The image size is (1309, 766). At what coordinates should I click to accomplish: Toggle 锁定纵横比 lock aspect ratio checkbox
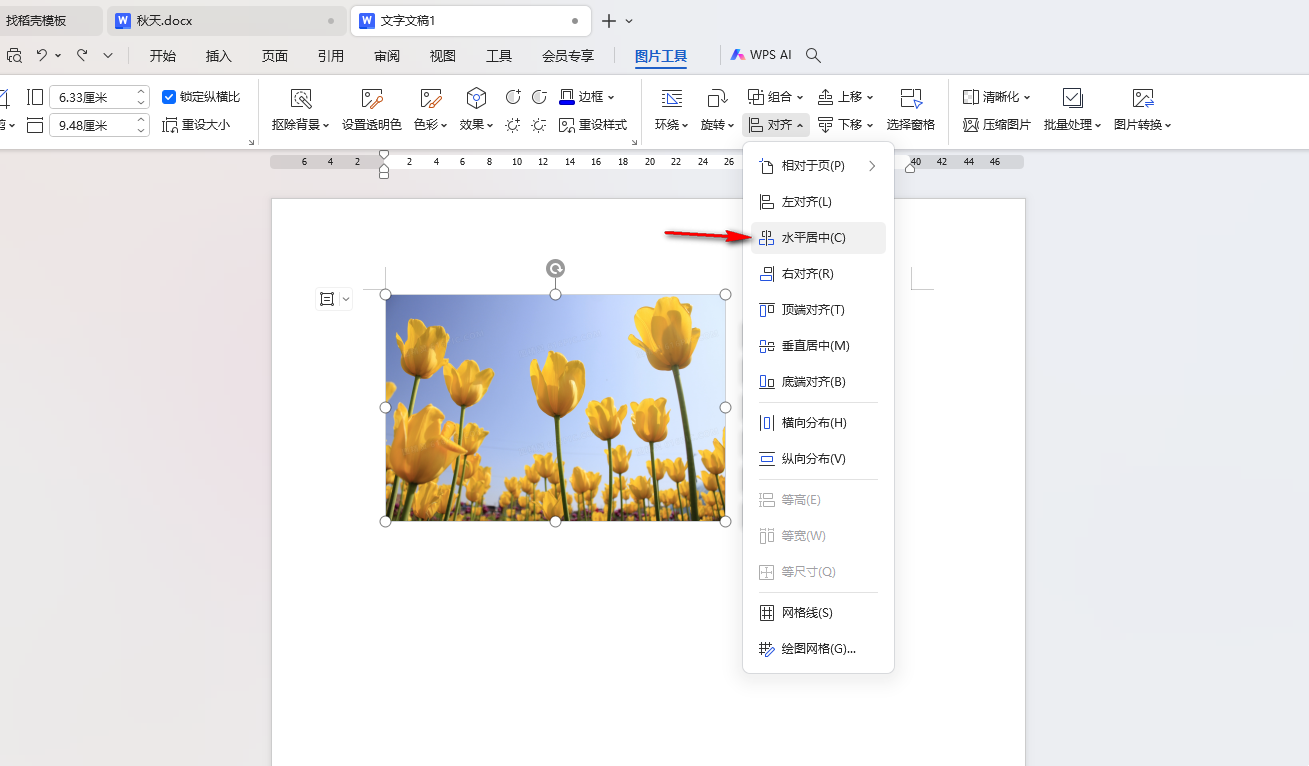169,97
